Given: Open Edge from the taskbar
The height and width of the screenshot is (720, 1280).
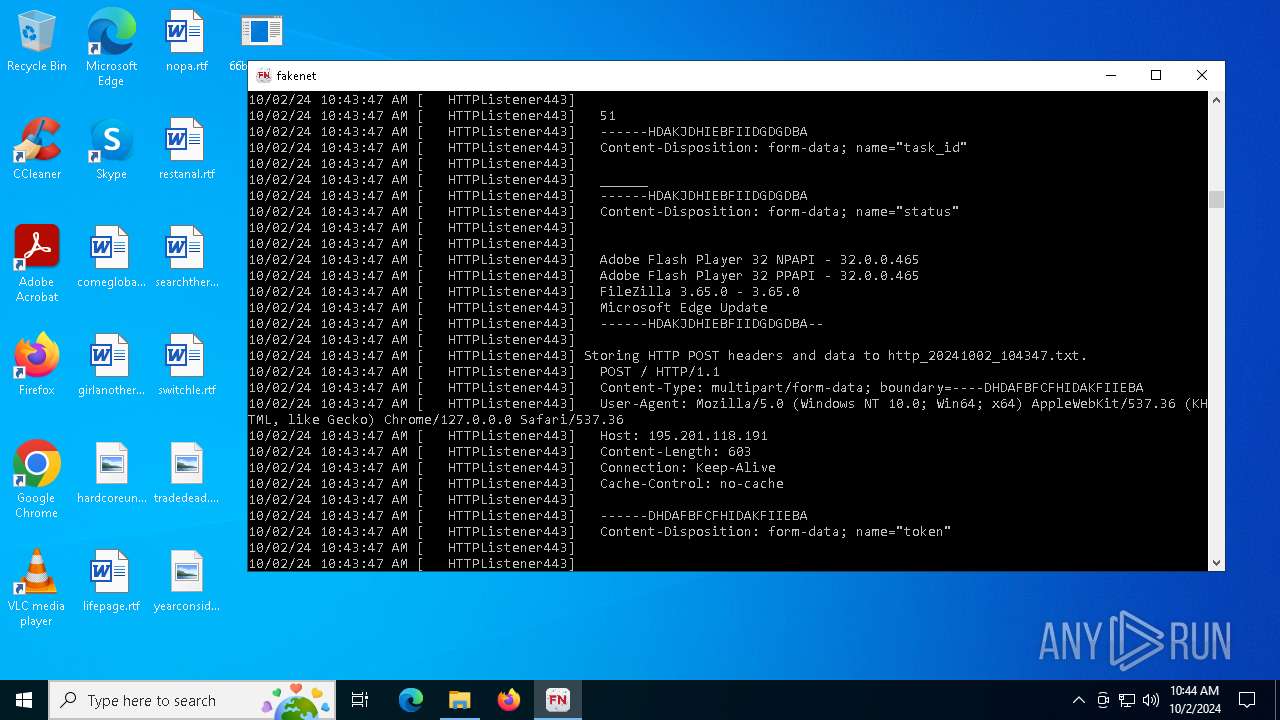Looking at the screenshot, I should (x=411, y=700).
